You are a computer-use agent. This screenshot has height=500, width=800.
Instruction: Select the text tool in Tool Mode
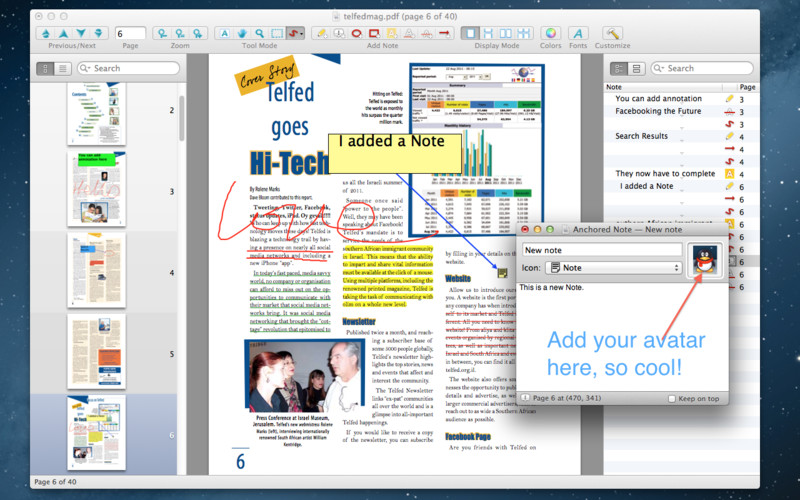224,33
